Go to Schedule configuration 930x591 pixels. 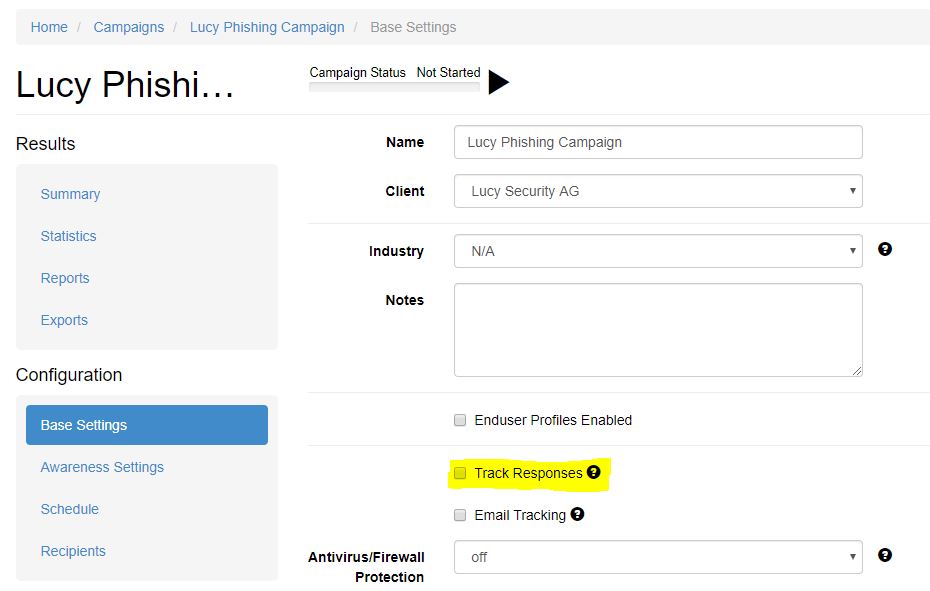69,509
